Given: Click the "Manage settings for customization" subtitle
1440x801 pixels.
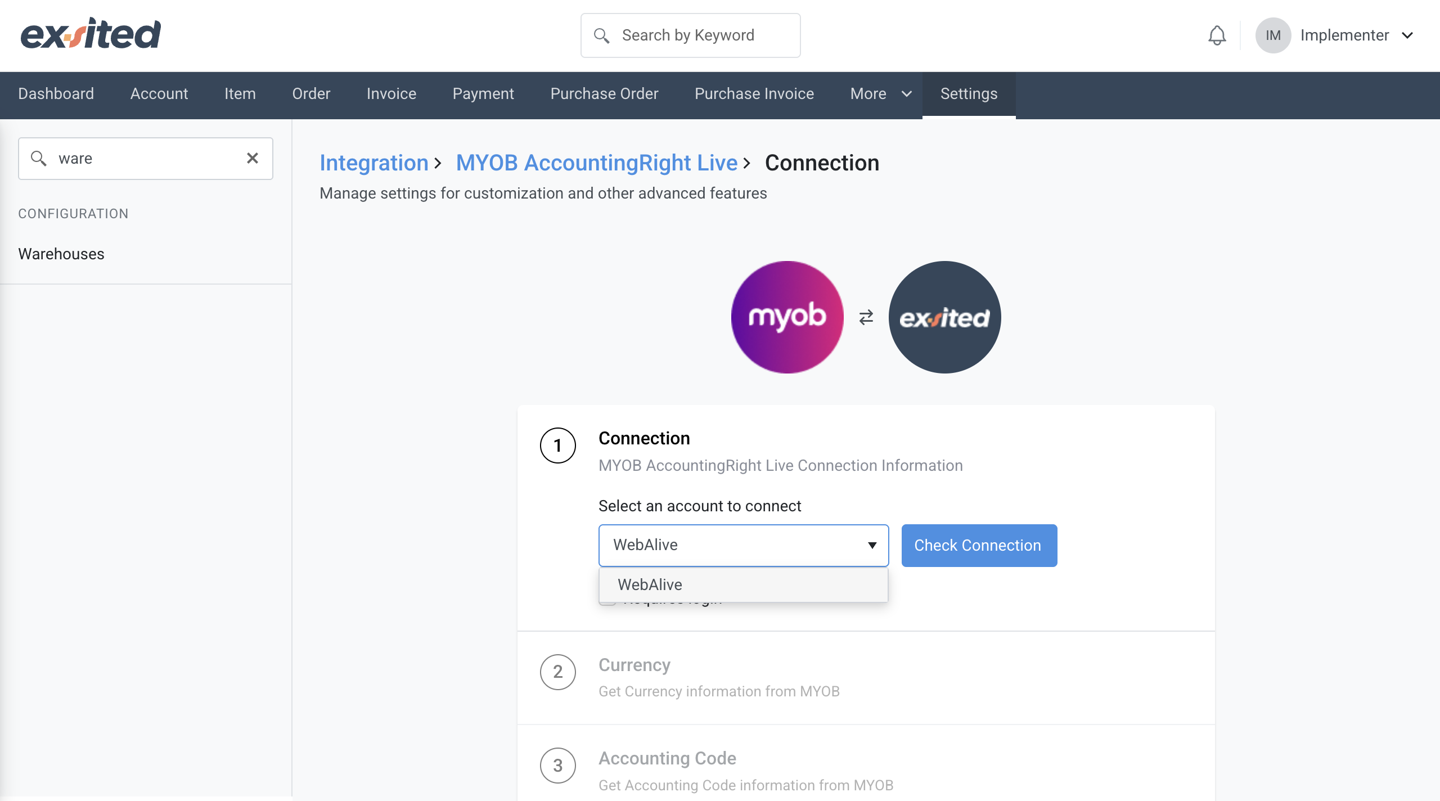Looking at the screenshot, I should (x=543, y=194).
